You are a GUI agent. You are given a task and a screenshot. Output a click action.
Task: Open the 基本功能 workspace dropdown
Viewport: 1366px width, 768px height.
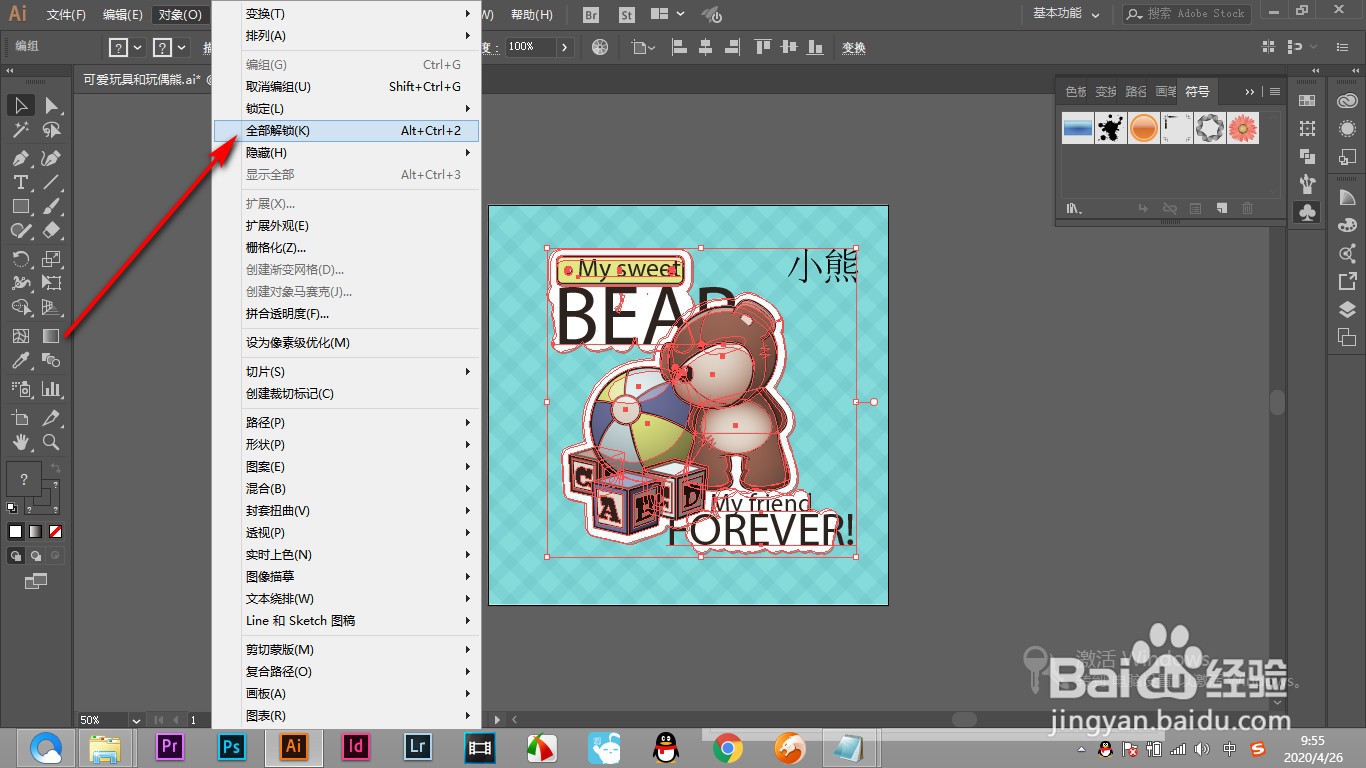pos(1066,14)
